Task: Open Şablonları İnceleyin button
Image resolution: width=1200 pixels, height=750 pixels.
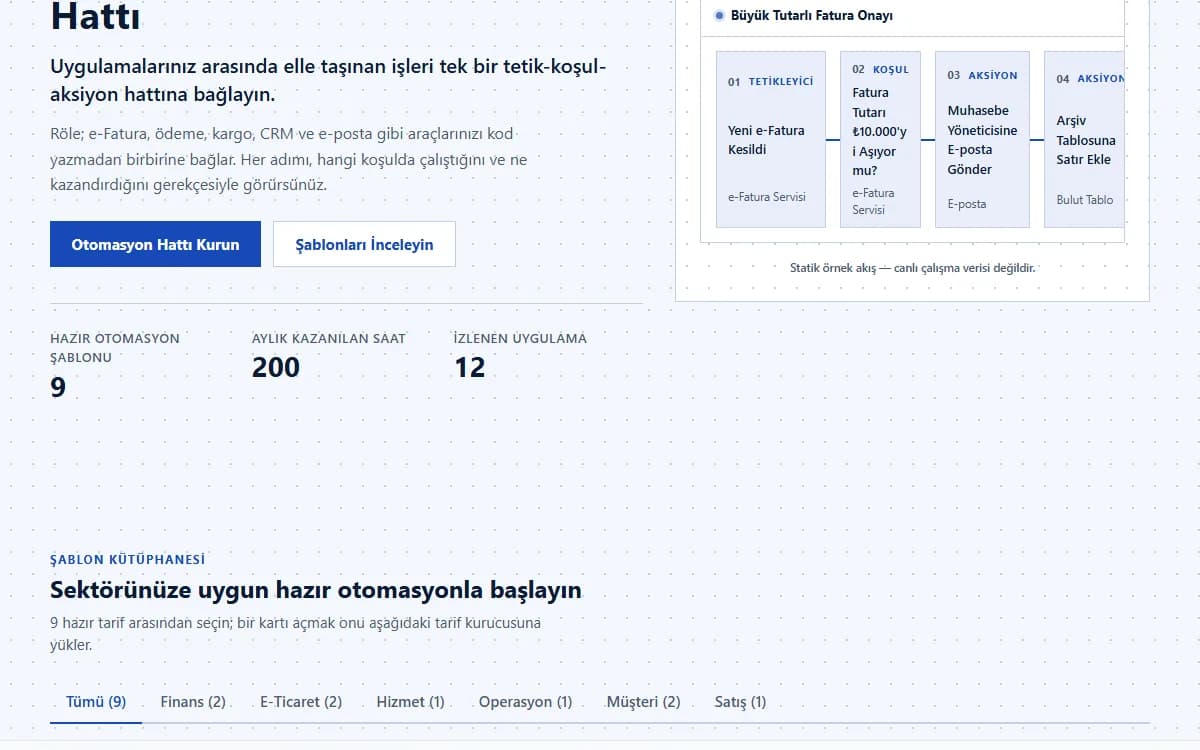Action: click(364, 244)
